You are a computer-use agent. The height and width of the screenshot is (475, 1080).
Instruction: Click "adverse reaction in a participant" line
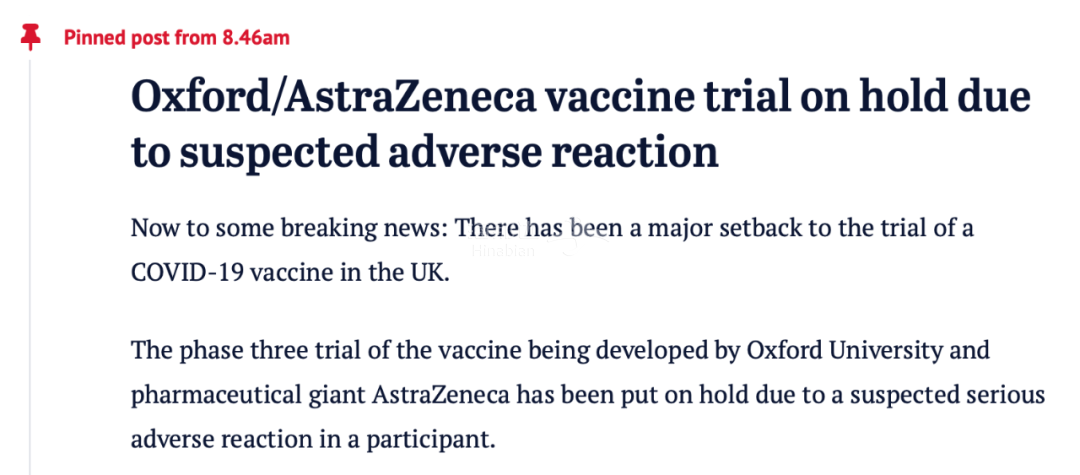[x=313, y=439]
